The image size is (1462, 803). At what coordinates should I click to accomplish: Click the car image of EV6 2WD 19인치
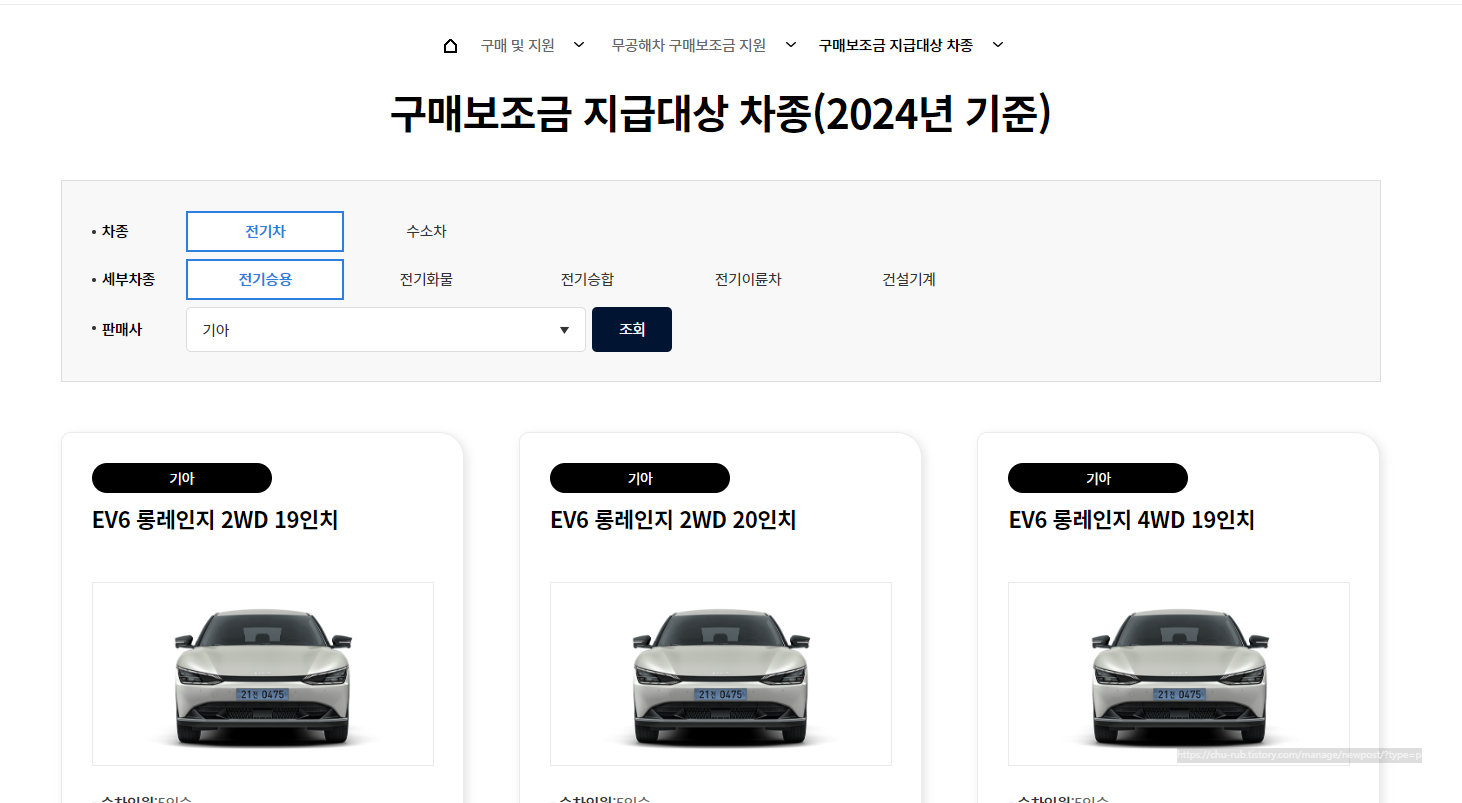click(263, 674)
